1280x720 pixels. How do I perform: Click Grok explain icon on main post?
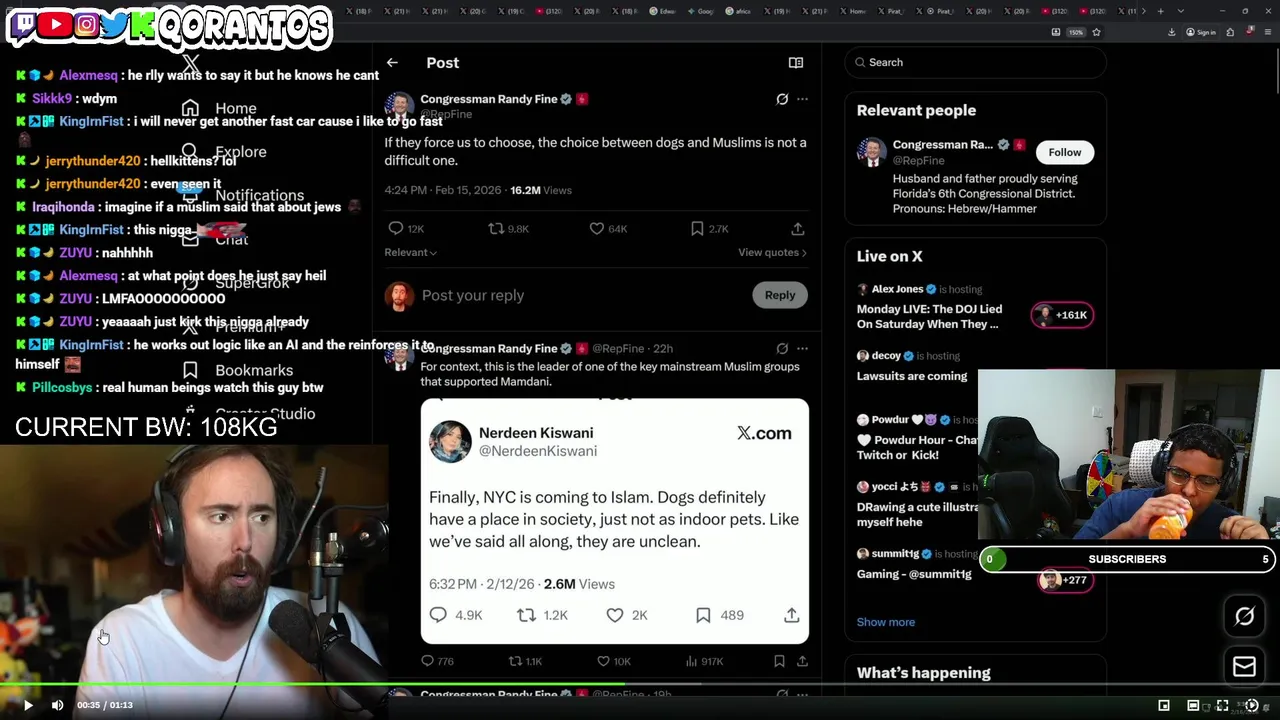[782, 99]
